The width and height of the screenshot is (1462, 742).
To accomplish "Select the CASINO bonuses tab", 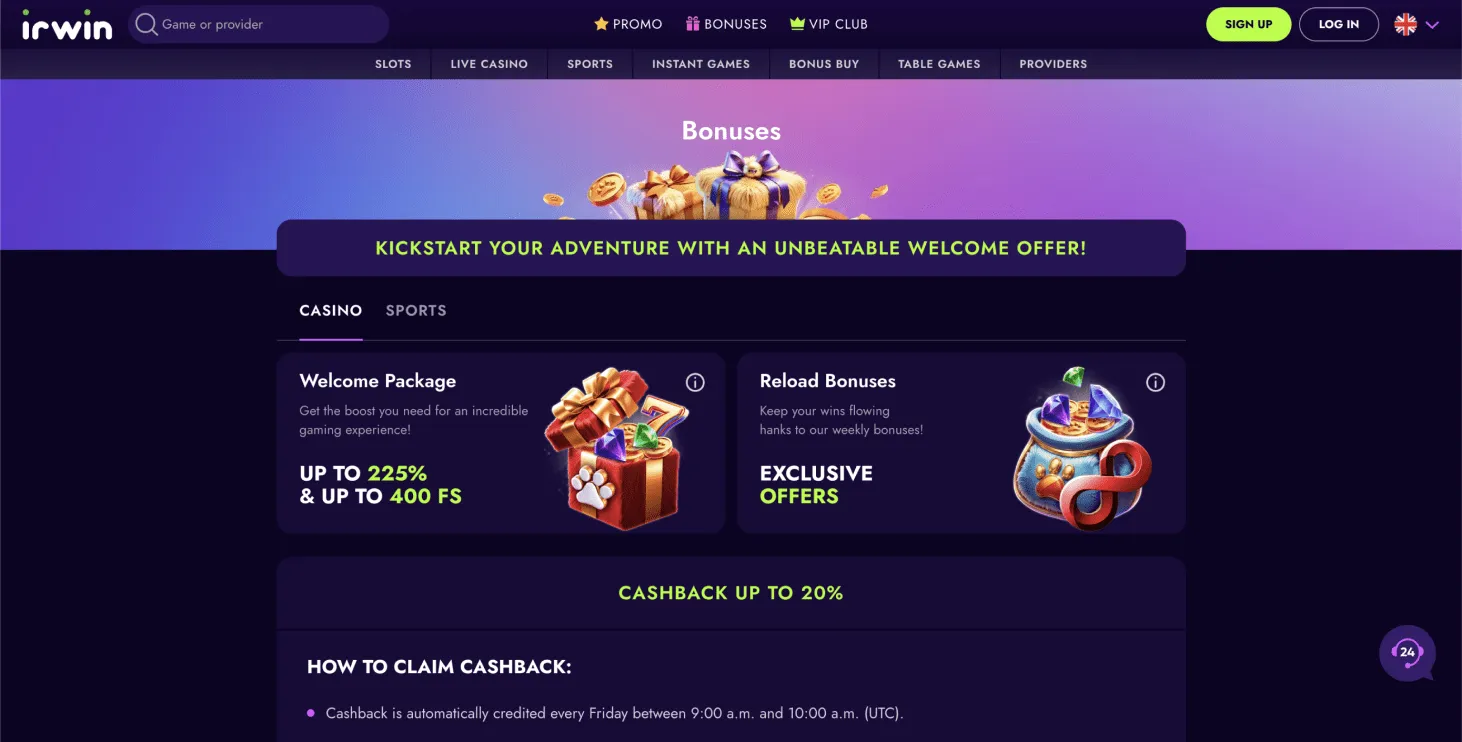I will click(331, 311).
